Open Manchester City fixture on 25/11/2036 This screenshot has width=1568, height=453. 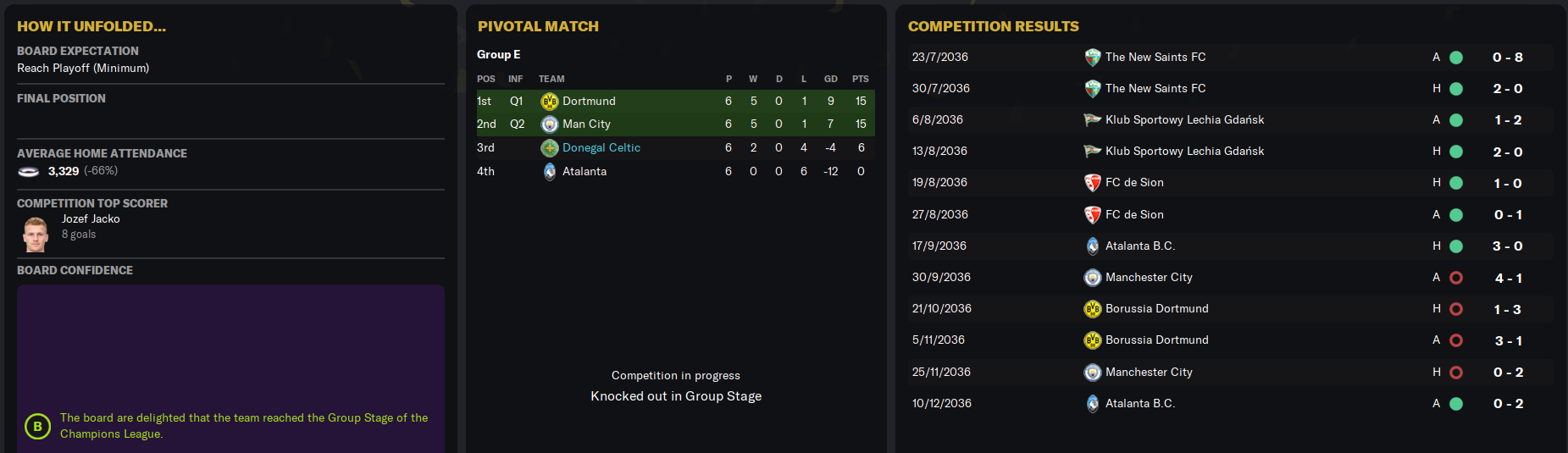pyautogui.click(x=1149, y=373)
